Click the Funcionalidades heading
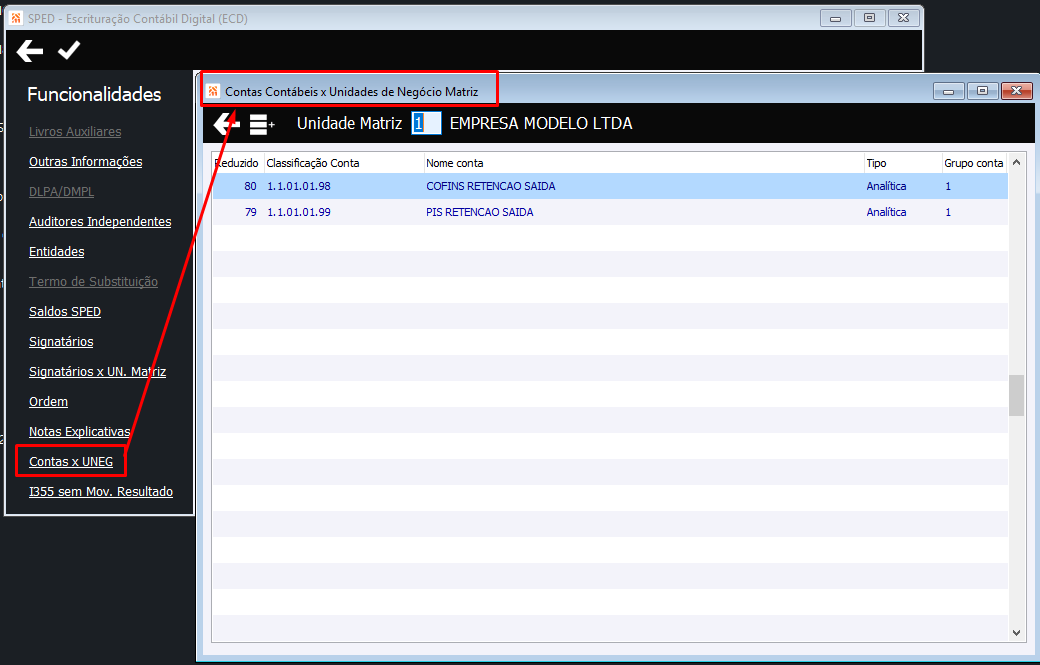 point(94,94)
